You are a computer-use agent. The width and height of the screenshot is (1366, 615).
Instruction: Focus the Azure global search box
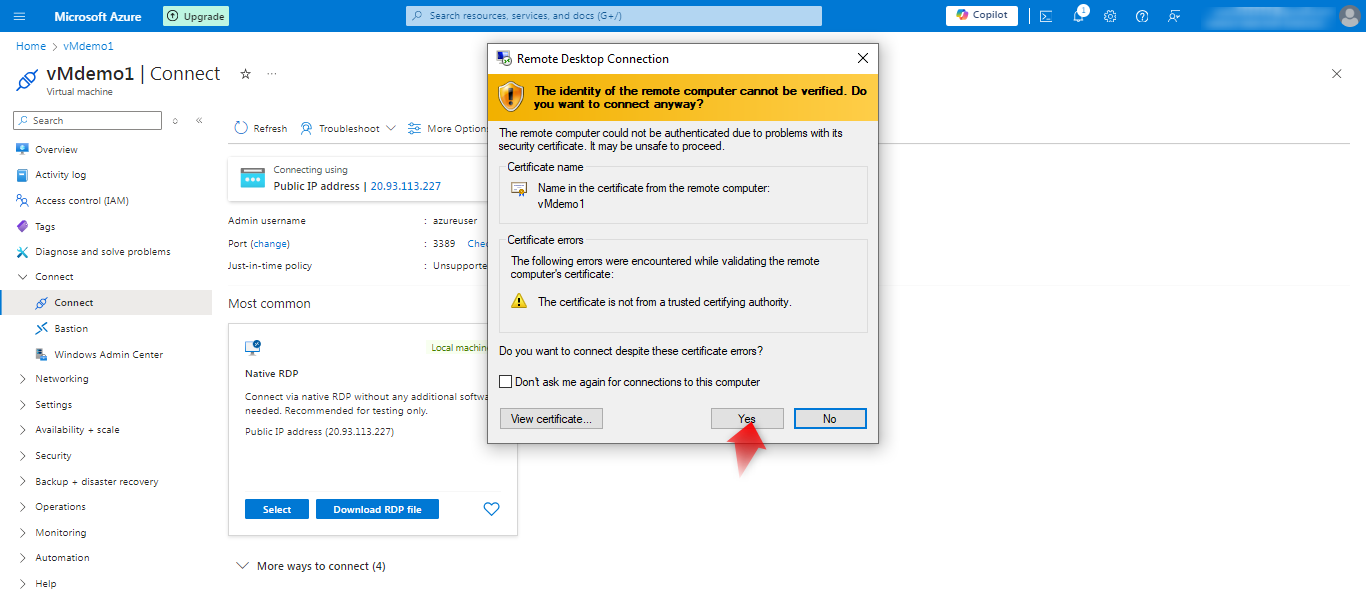tap(614, 16)
